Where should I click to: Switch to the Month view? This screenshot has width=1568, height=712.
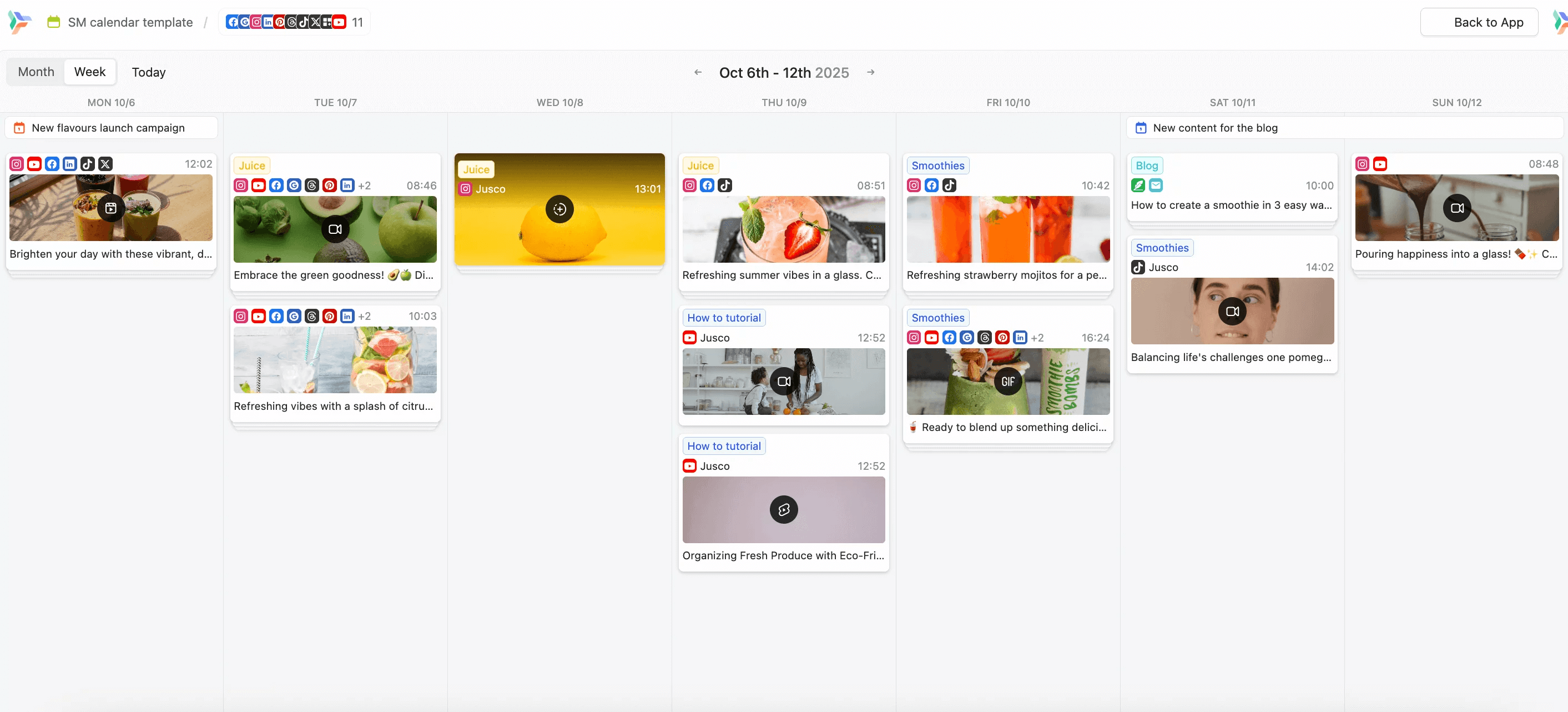36,71
